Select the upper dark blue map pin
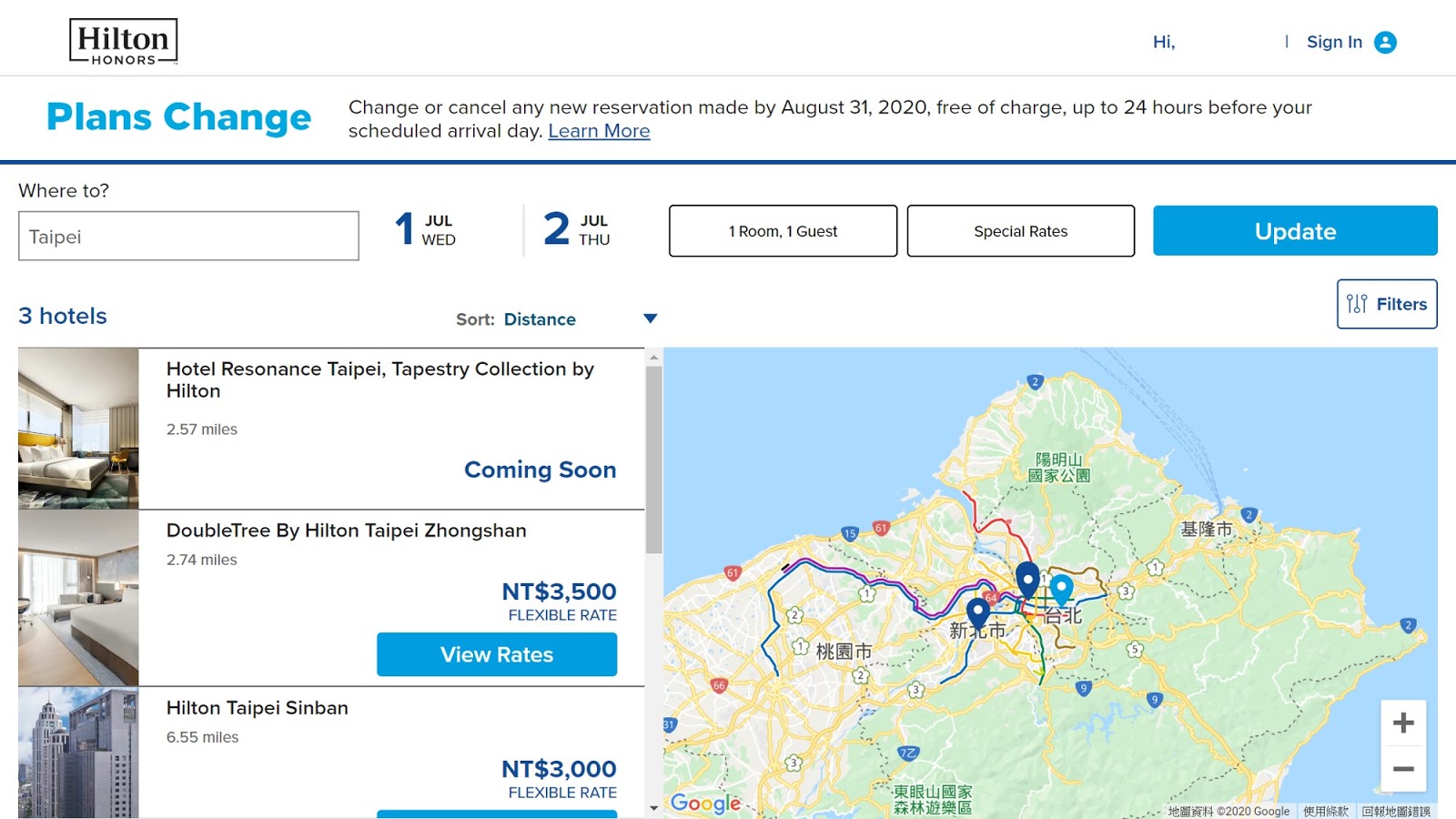 pyautogui.click(x=1027, y=577)
